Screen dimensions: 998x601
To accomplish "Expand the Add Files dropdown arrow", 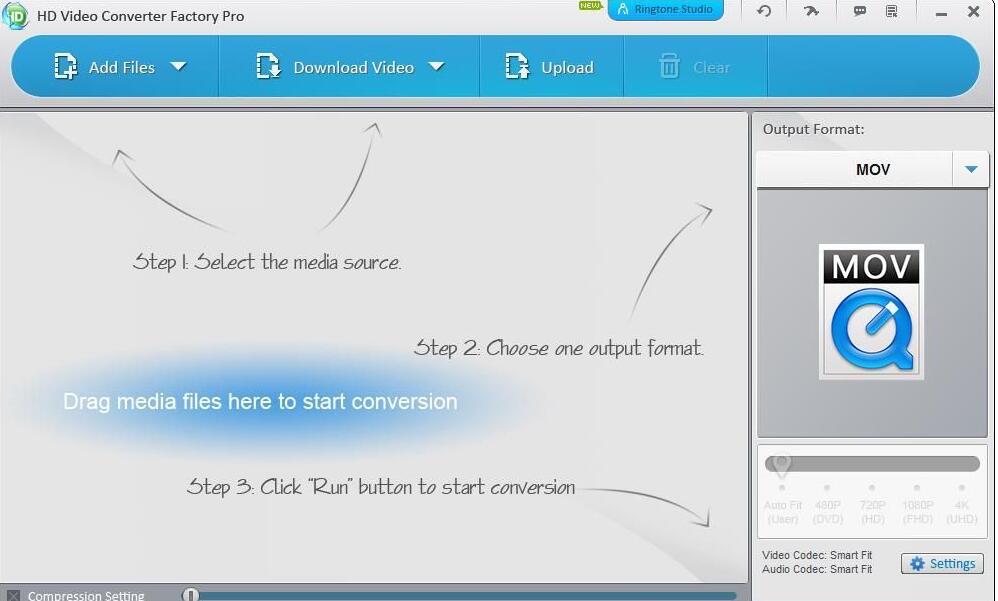I will 178,67.
